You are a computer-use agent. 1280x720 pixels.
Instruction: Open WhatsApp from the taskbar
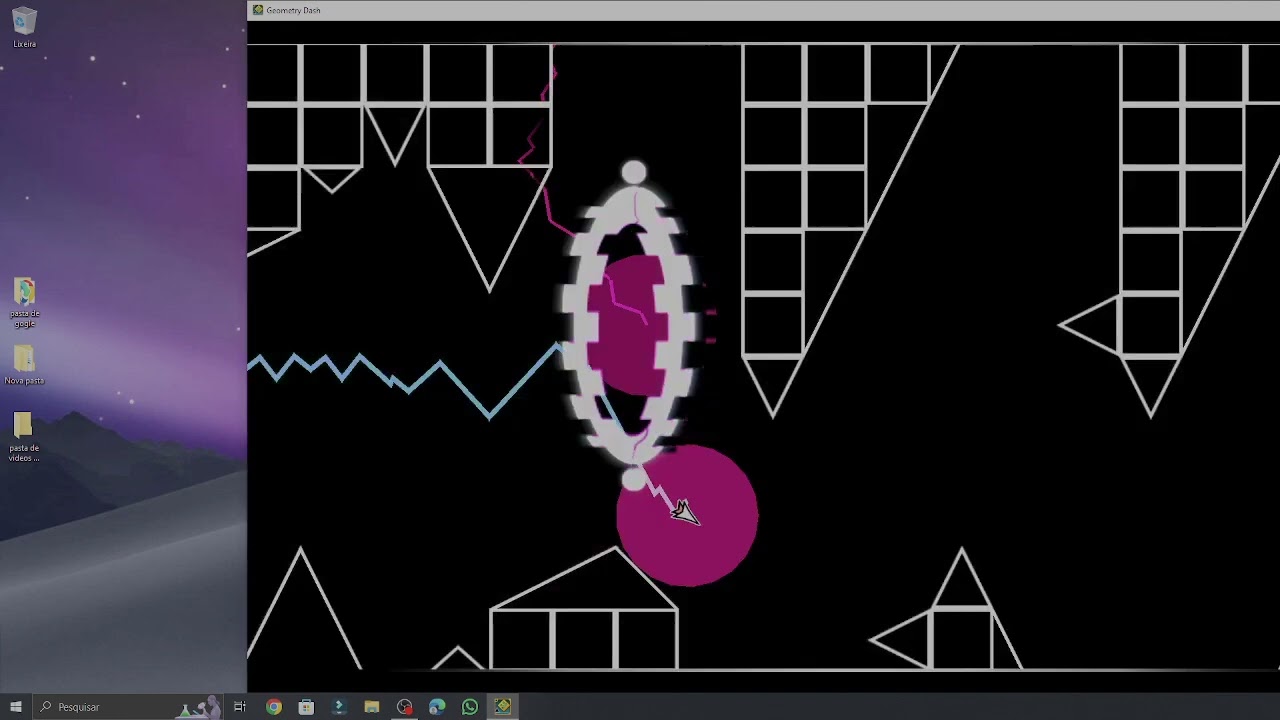tap(470, 707)
